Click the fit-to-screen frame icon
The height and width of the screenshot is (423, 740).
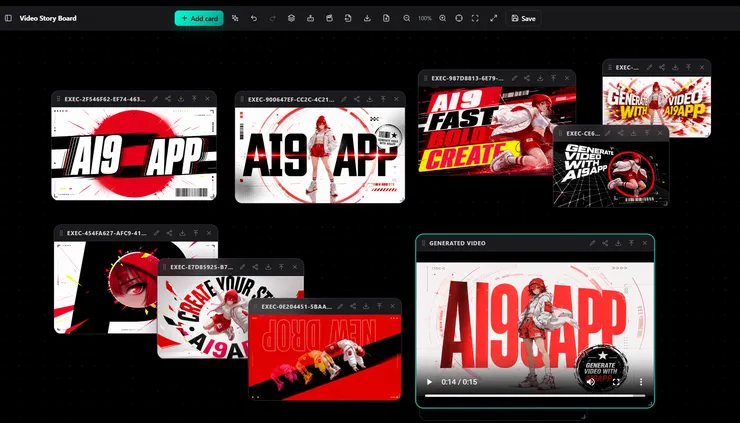[475, 18]
